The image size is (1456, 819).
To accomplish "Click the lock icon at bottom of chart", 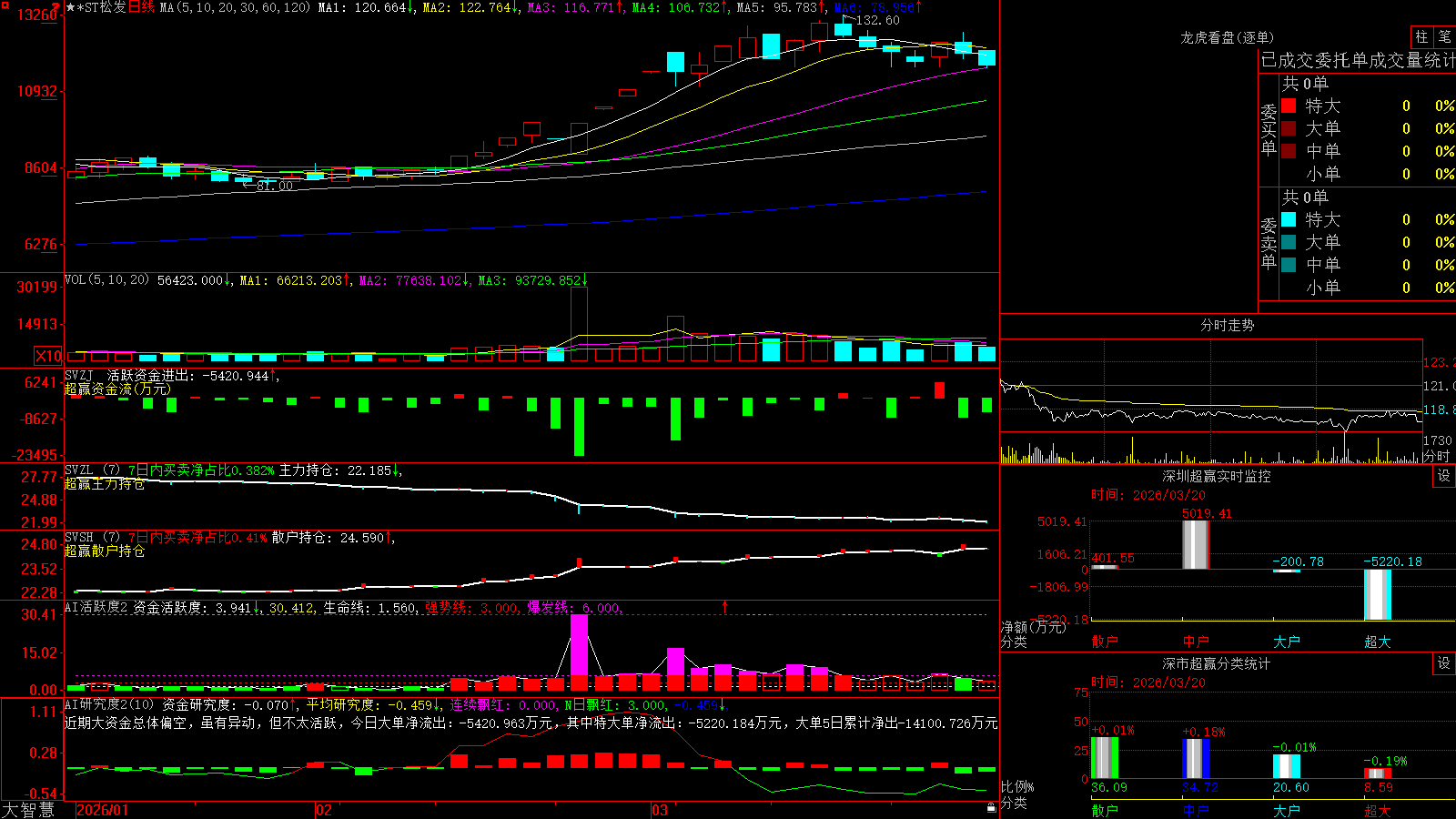I will 991,807.
